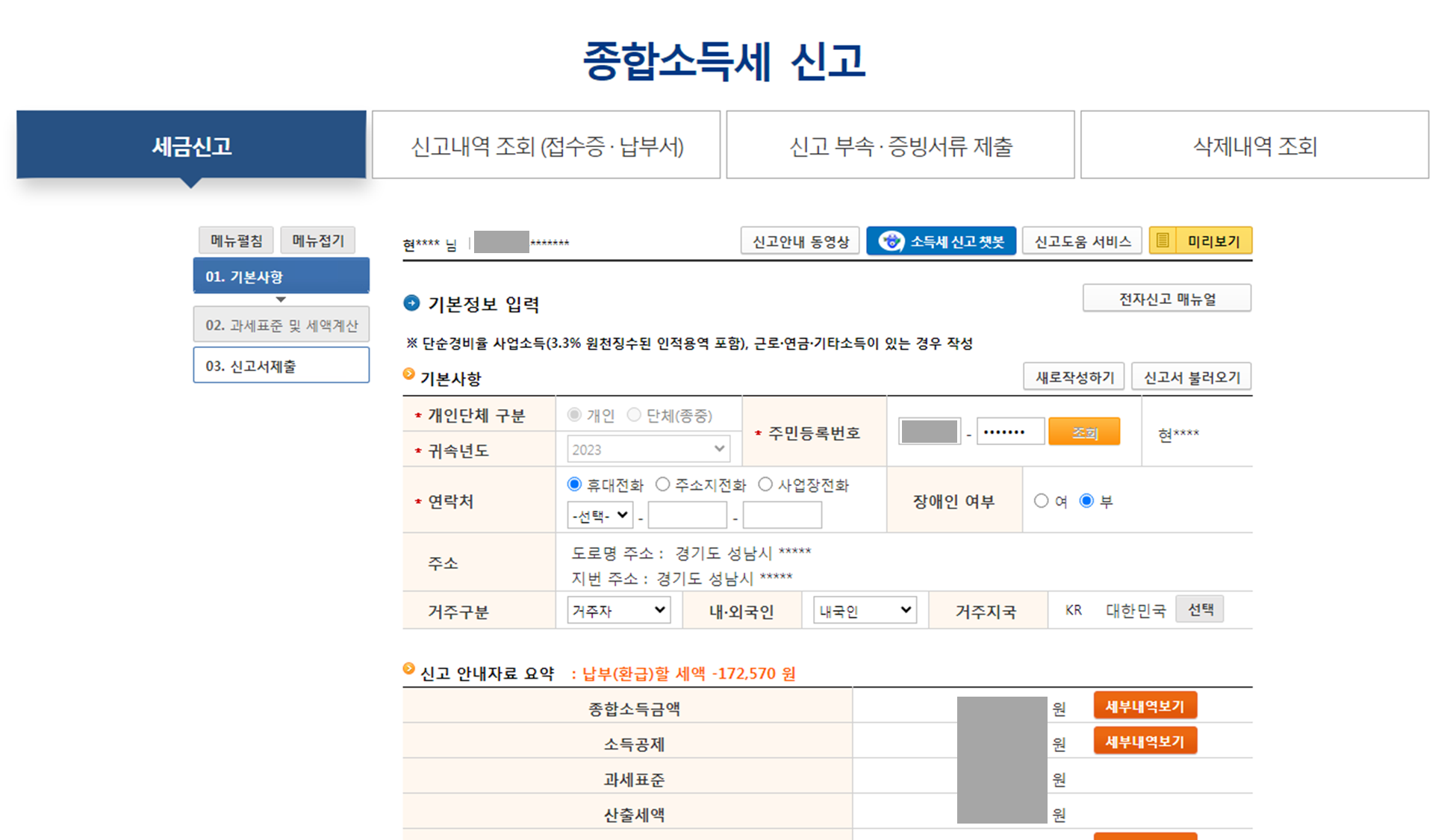Viewport: 1447px width, 840px height.
Task: Click the document icon beside 미리보기
Action: coord(1163,240)
